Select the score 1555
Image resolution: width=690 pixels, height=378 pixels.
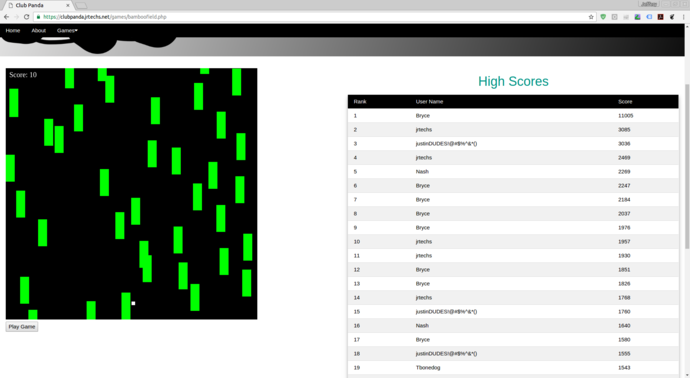pos(624,354)
